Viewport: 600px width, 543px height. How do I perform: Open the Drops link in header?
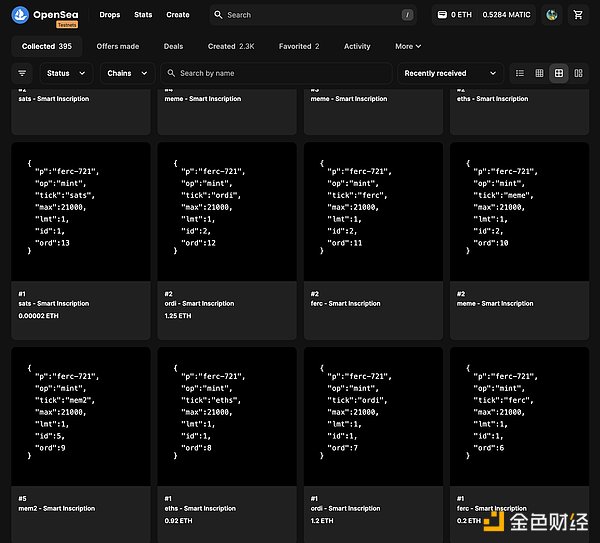click(x=110, y=15)
